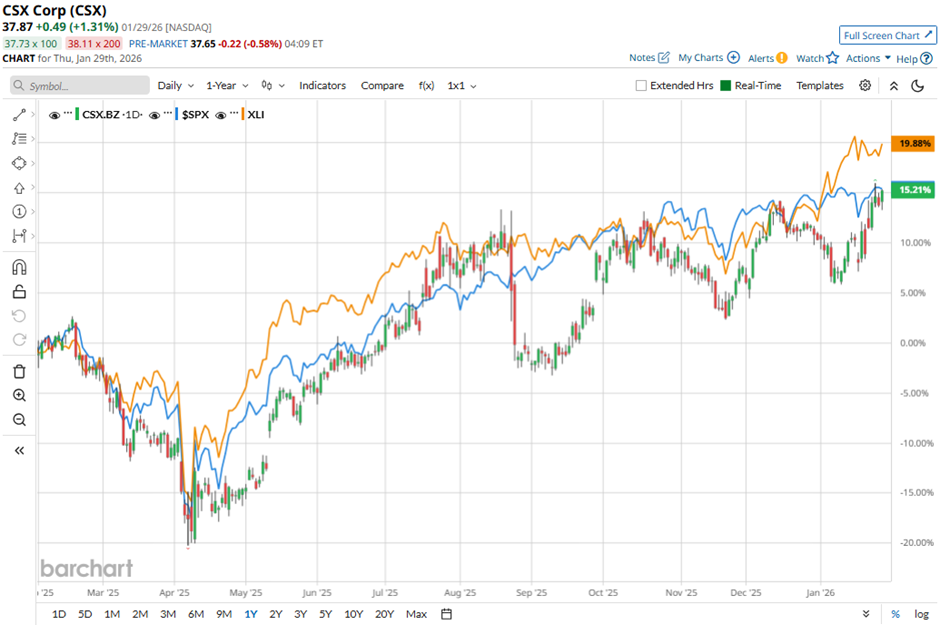The image size is (940, 625).
Task: Toggle the magnet snap mode
Action: click(19, 267)
